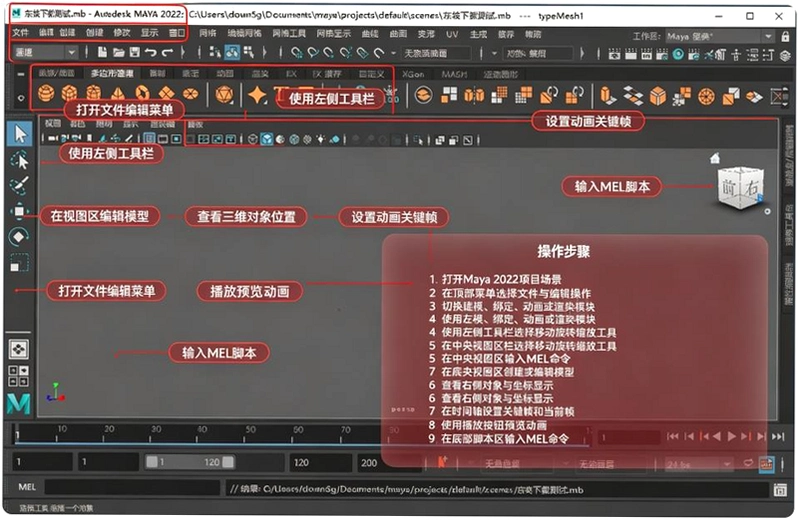The image size is (798, 521).
Task: Click the play backwards button
Action: tap(717, 436)
